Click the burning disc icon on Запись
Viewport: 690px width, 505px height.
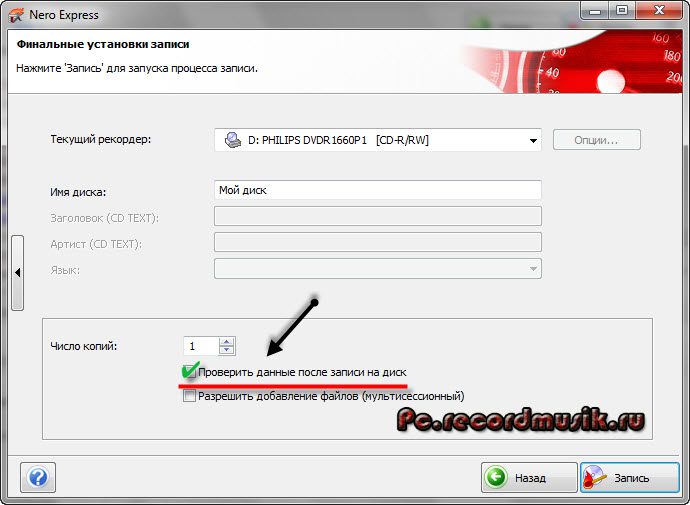tap(595, 477)
